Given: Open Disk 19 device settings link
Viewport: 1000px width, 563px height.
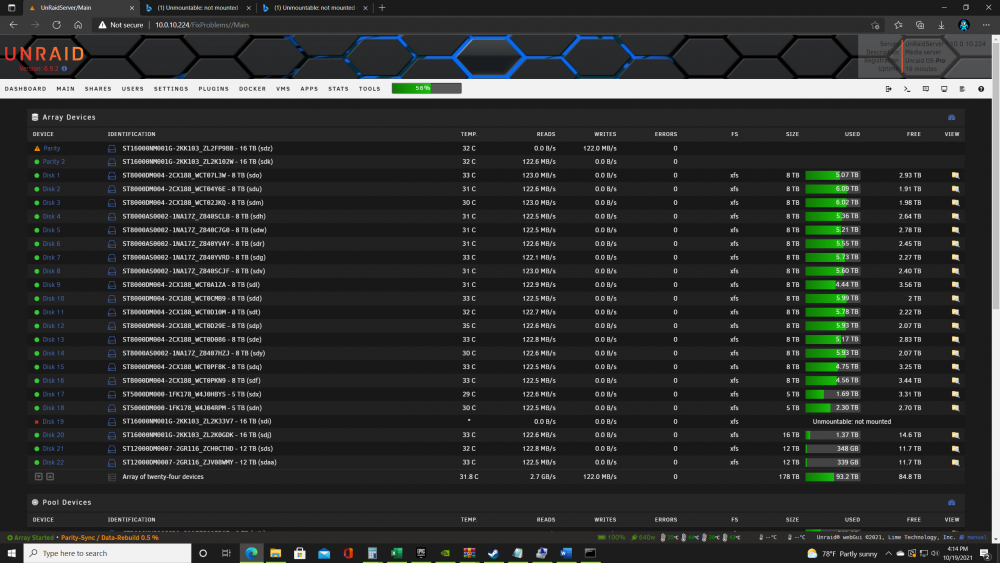Looking at the screenshot, I should pyautogui.click(x=53, y=422).
